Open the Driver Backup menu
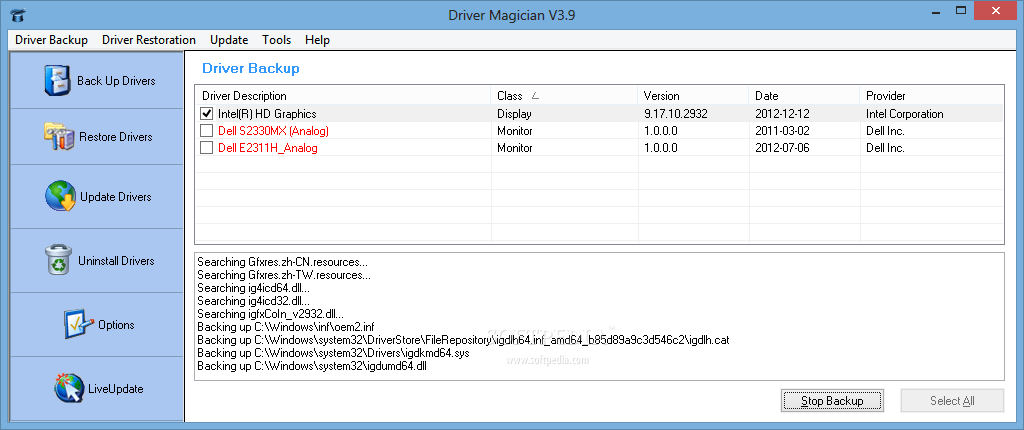The height and width of the screenshot is (430, 1024). [52, 40]
